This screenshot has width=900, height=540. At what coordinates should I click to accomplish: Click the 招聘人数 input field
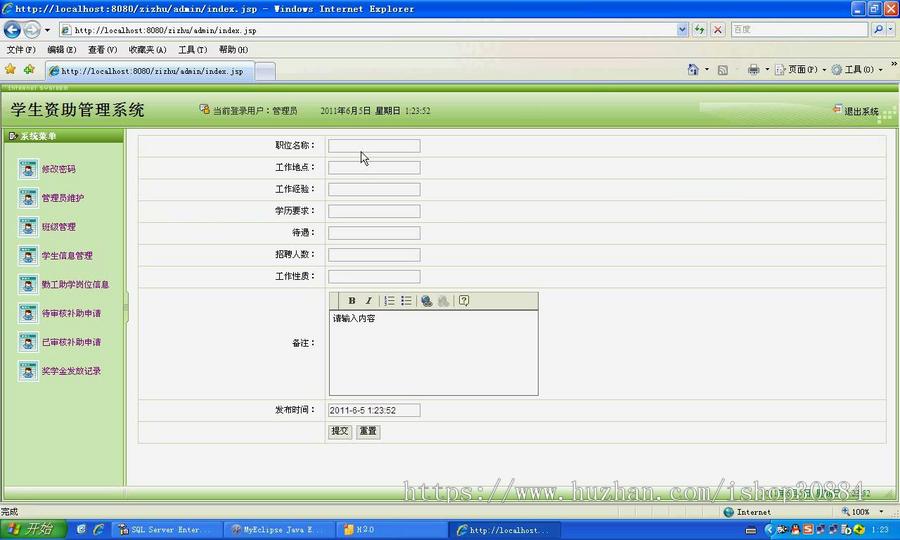(374, 255)
